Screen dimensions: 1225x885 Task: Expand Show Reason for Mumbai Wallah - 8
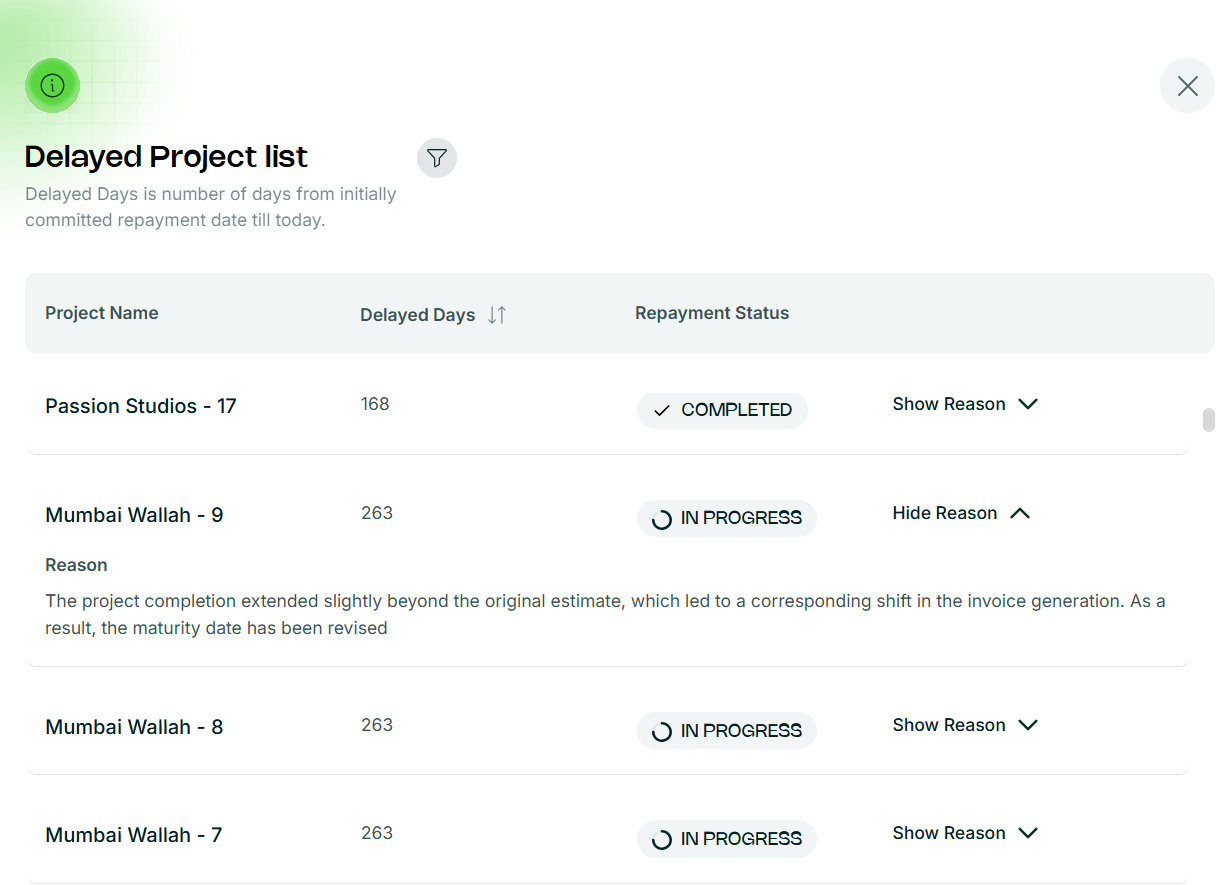tap(965, 725)
